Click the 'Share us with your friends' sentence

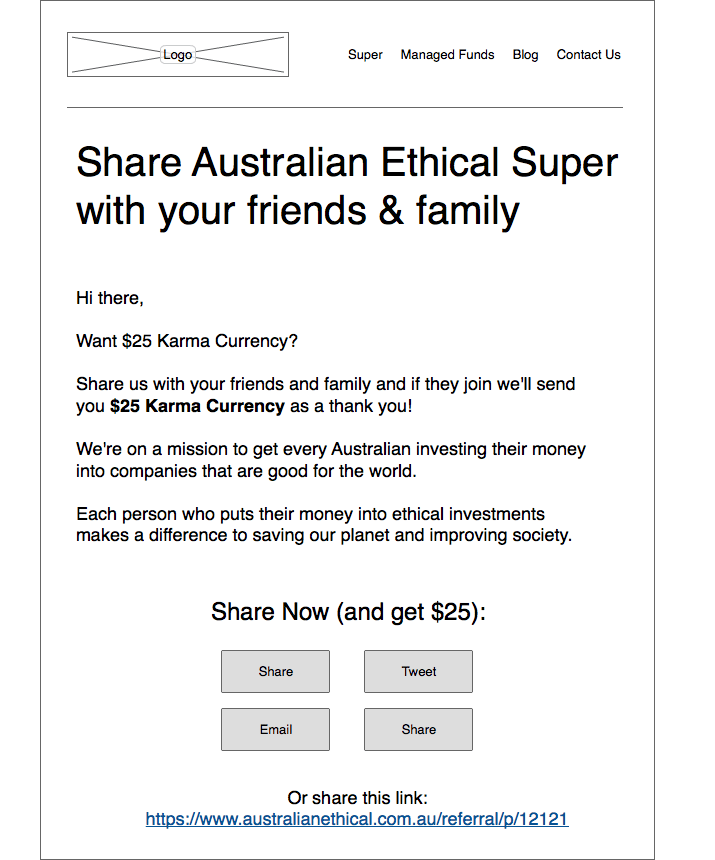326,395
